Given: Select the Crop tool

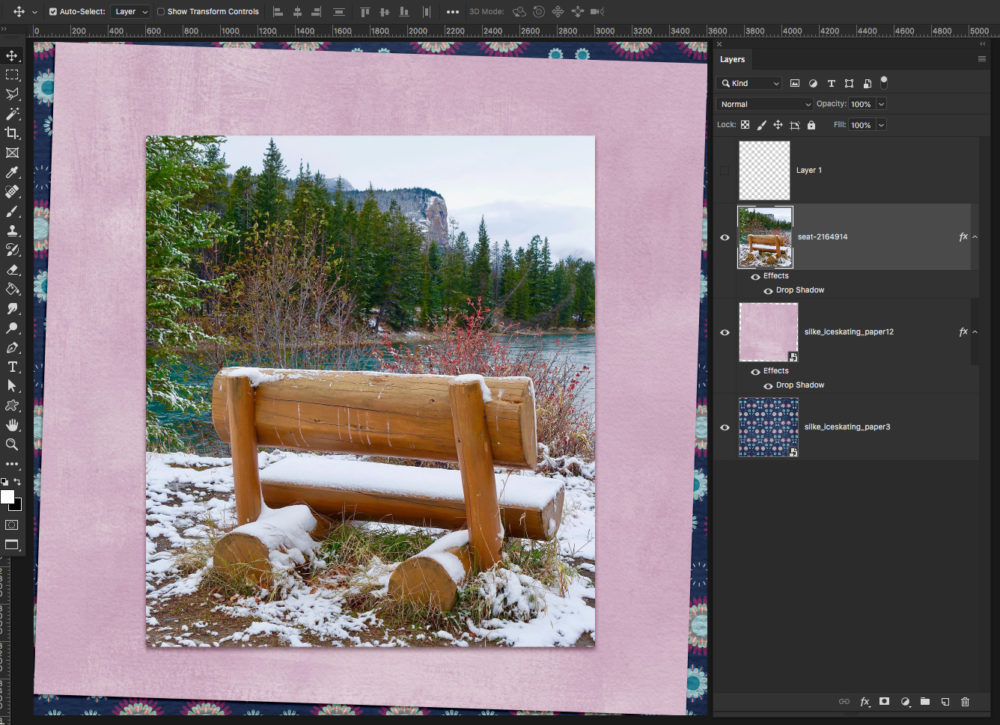Looking at the screenshot, I should click(12, 133).
